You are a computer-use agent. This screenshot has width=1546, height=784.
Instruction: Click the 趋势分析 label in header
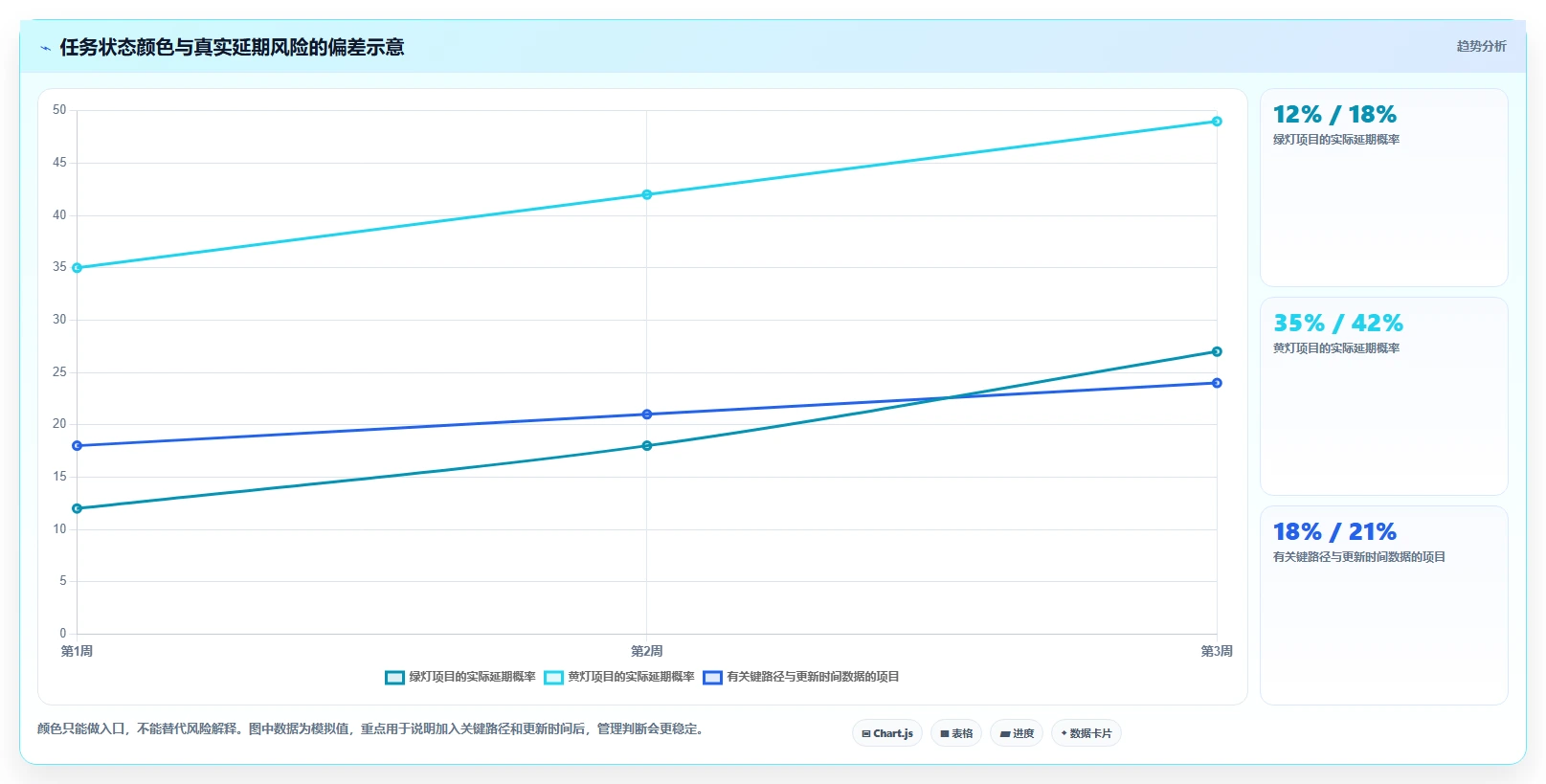tap(1481, 46)
